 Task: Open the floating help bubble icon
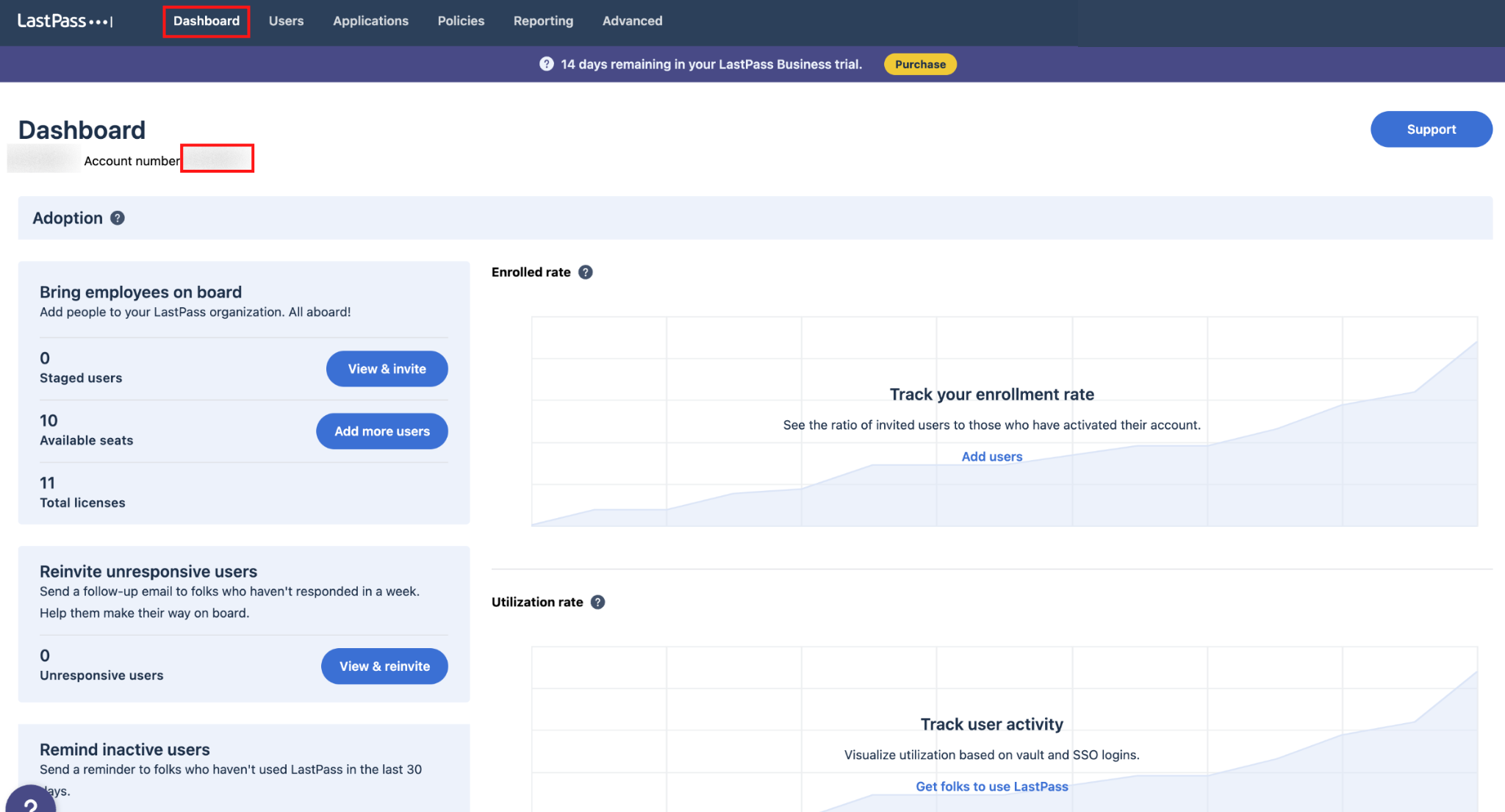click(31, 801)
